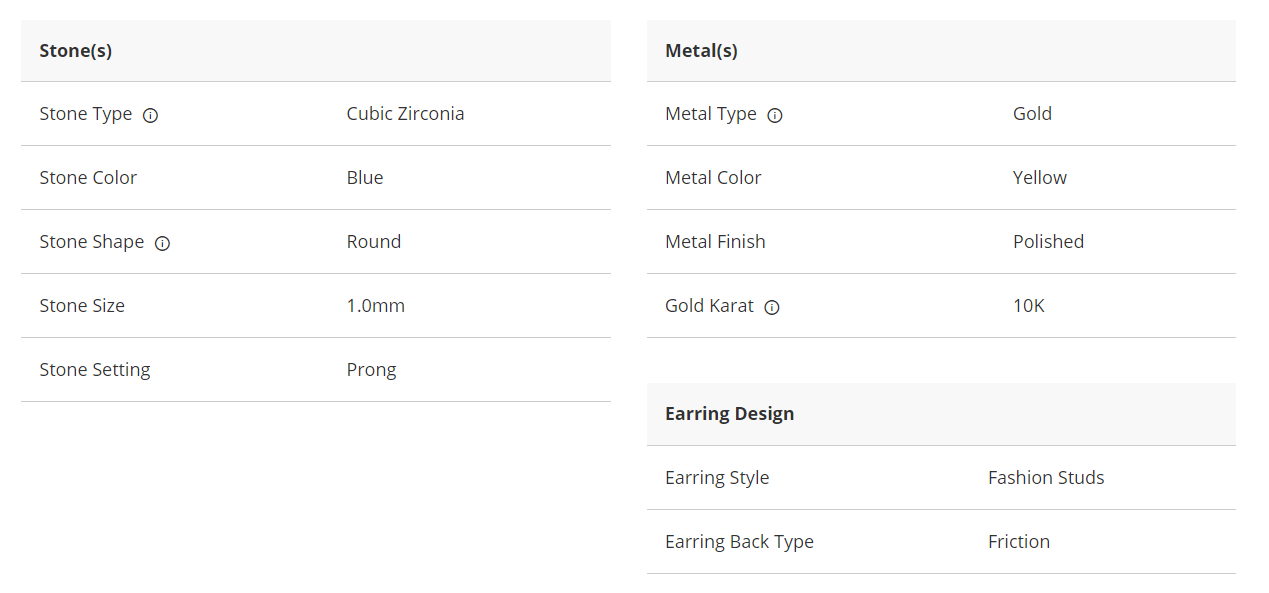Click the 1.0mm stone size value
Image resolution: width=1269 pixels, height=593 pixels.
pos(375,305)
